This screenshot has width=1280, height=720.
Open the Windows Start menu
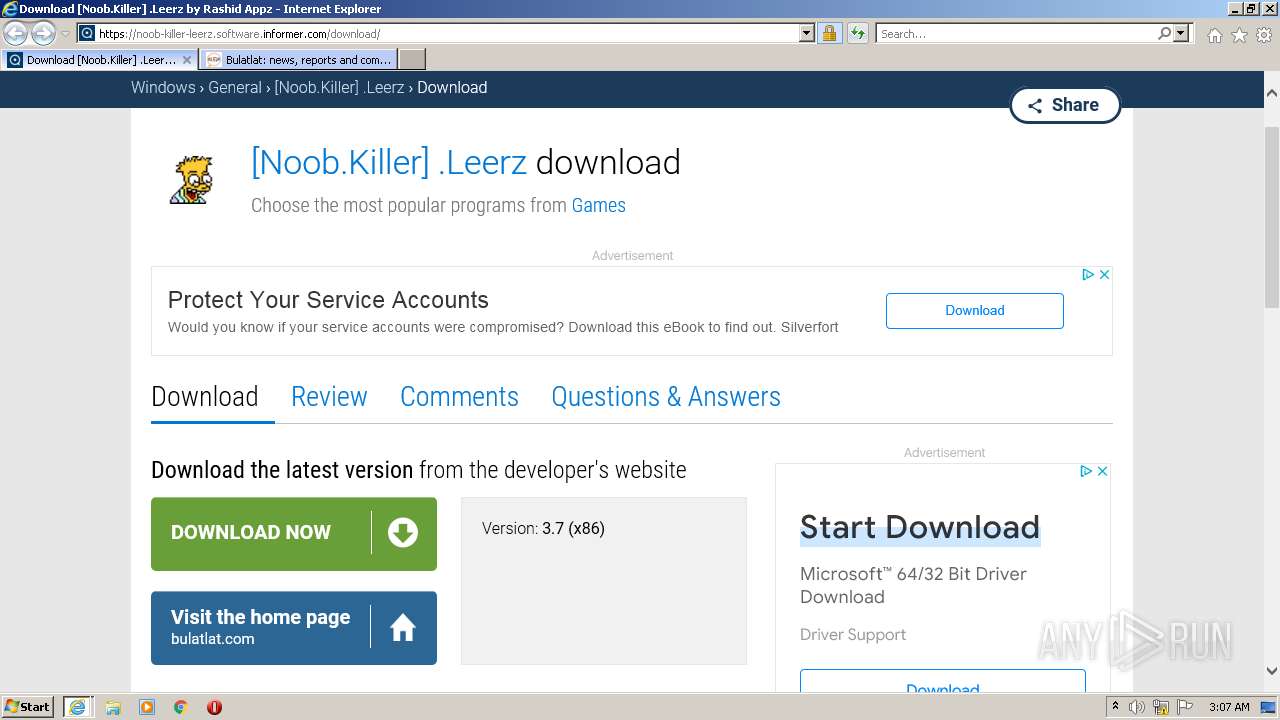tap(28, 706)
